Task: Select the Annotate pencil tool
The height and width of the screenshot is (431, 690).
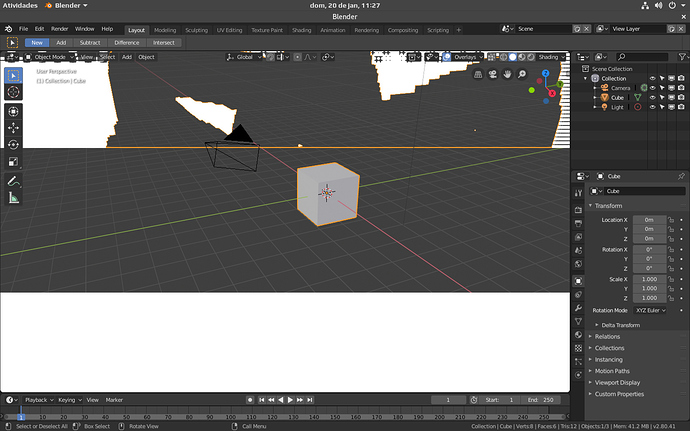Action: pos(14,181)
